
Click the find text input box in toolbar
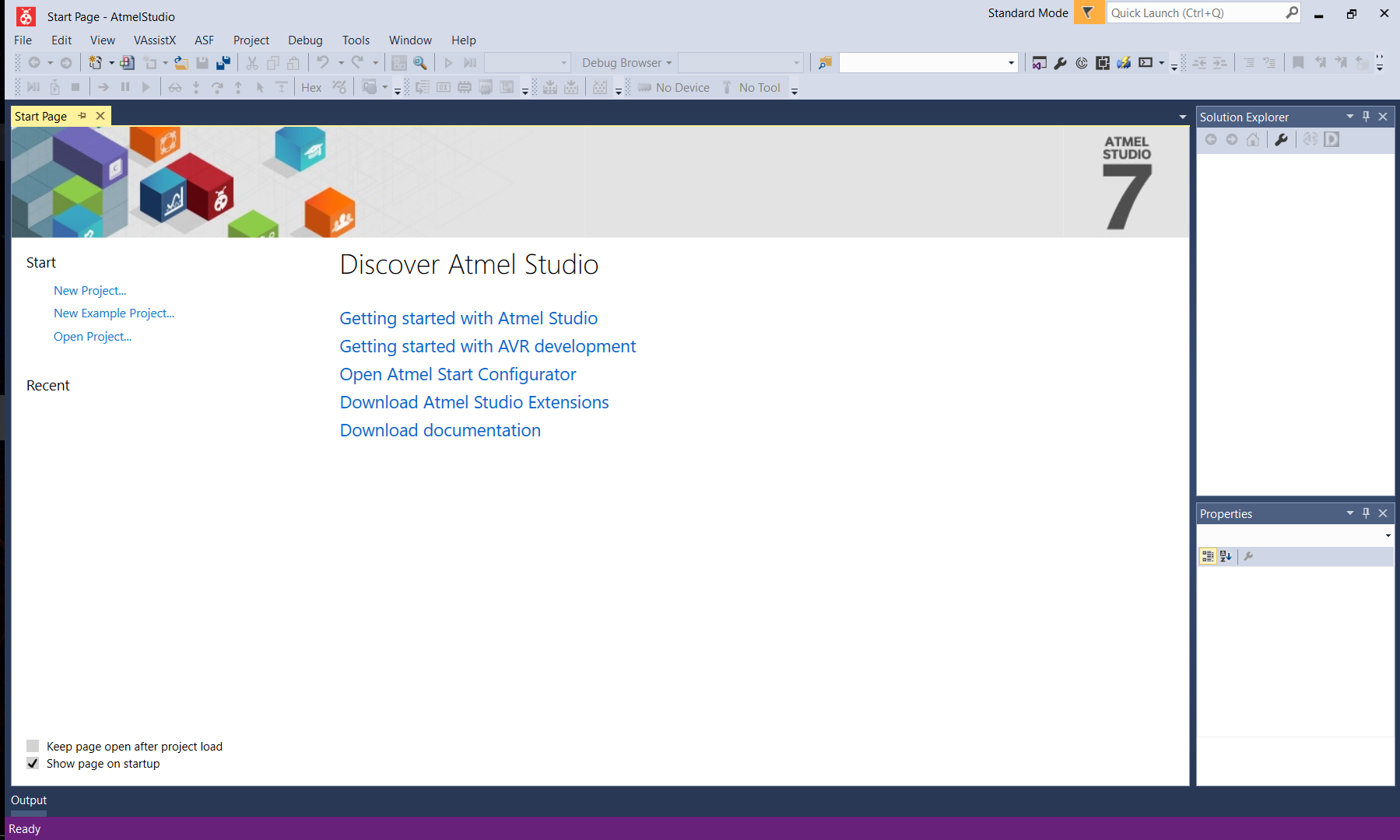tap(922, 63)
